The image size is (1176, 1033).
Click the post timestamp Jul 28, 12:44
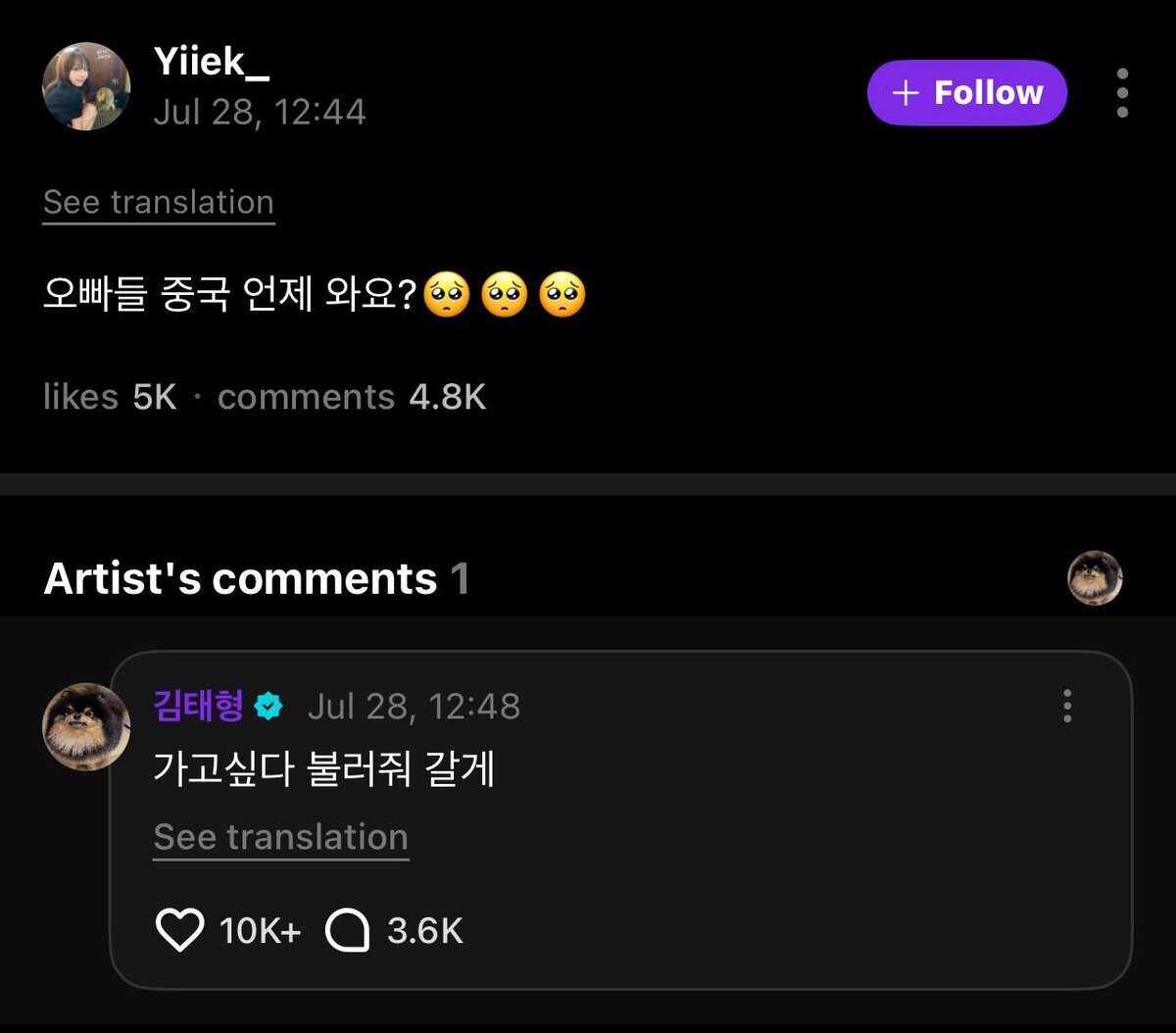(x=260, y=113)
